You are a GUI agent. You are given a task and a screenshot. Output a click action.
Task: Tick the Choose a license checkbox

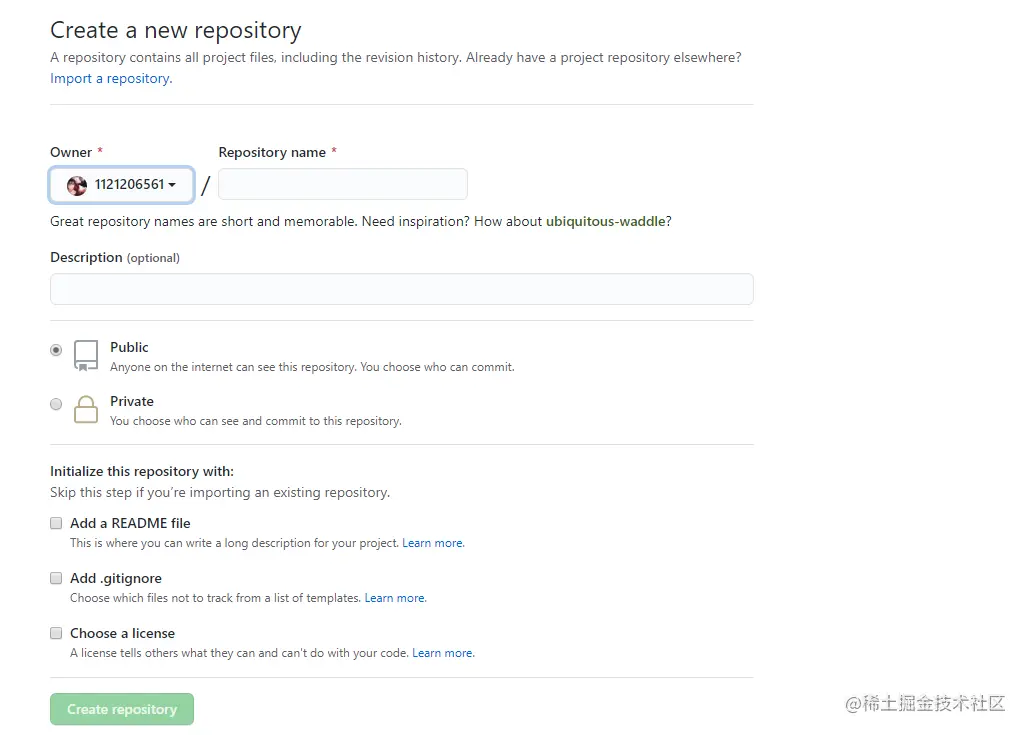(x=56, y=633)
